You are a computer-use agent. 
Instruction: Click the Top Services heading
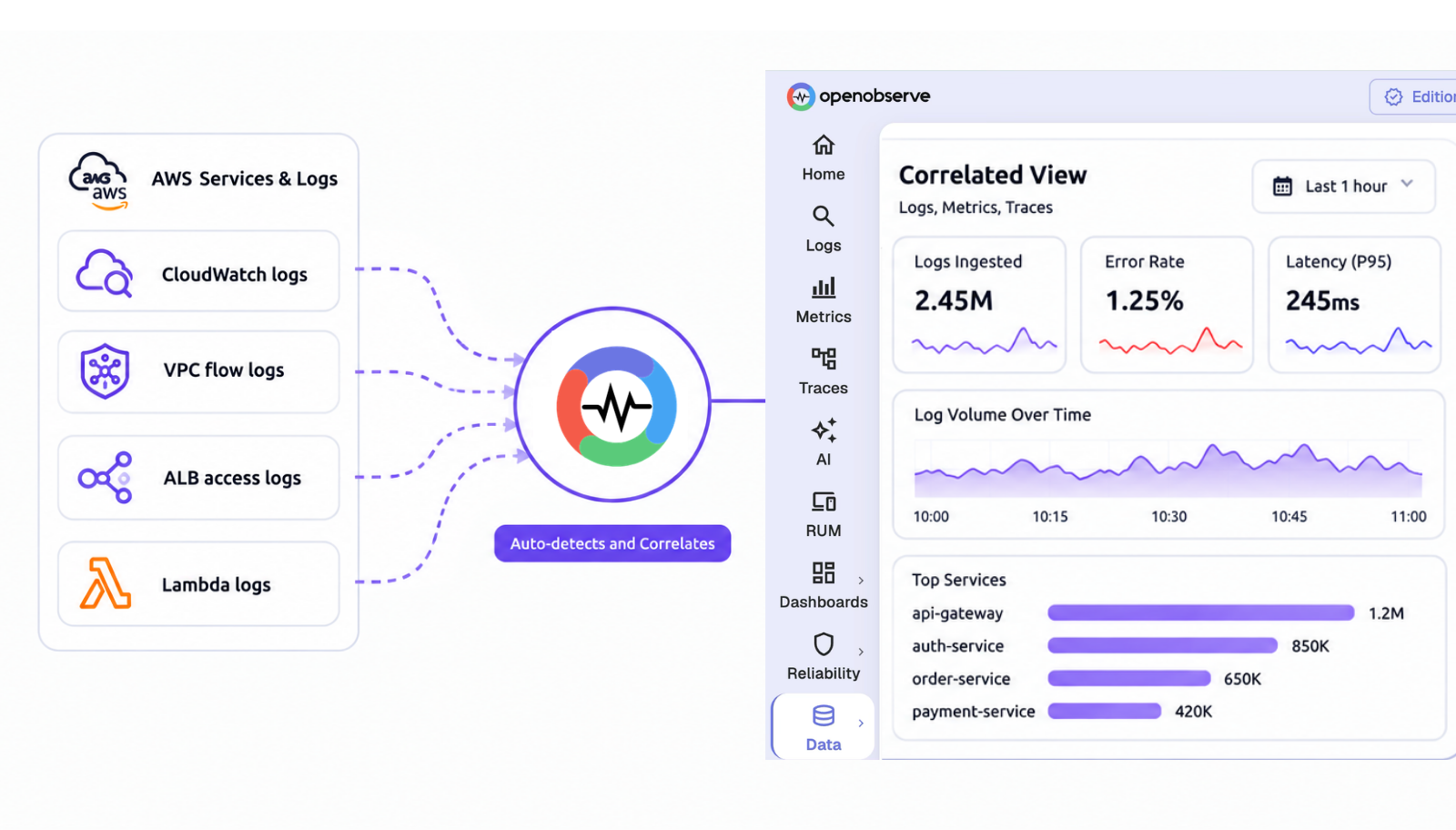coord(959,580)
